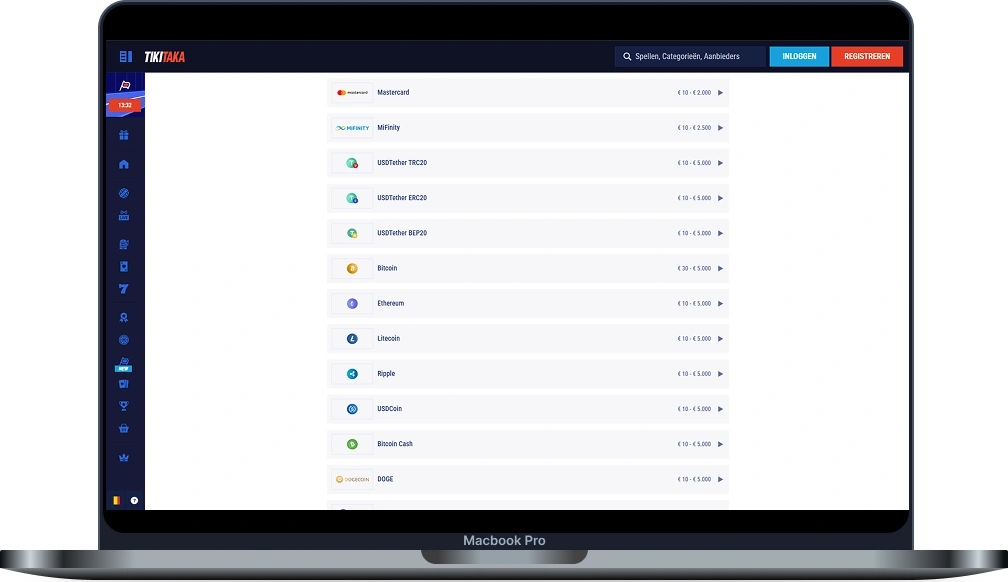Expand the DOGE row arrow
The height and width of the screenshot is (582, 1008).
click(x=720, y=479)
